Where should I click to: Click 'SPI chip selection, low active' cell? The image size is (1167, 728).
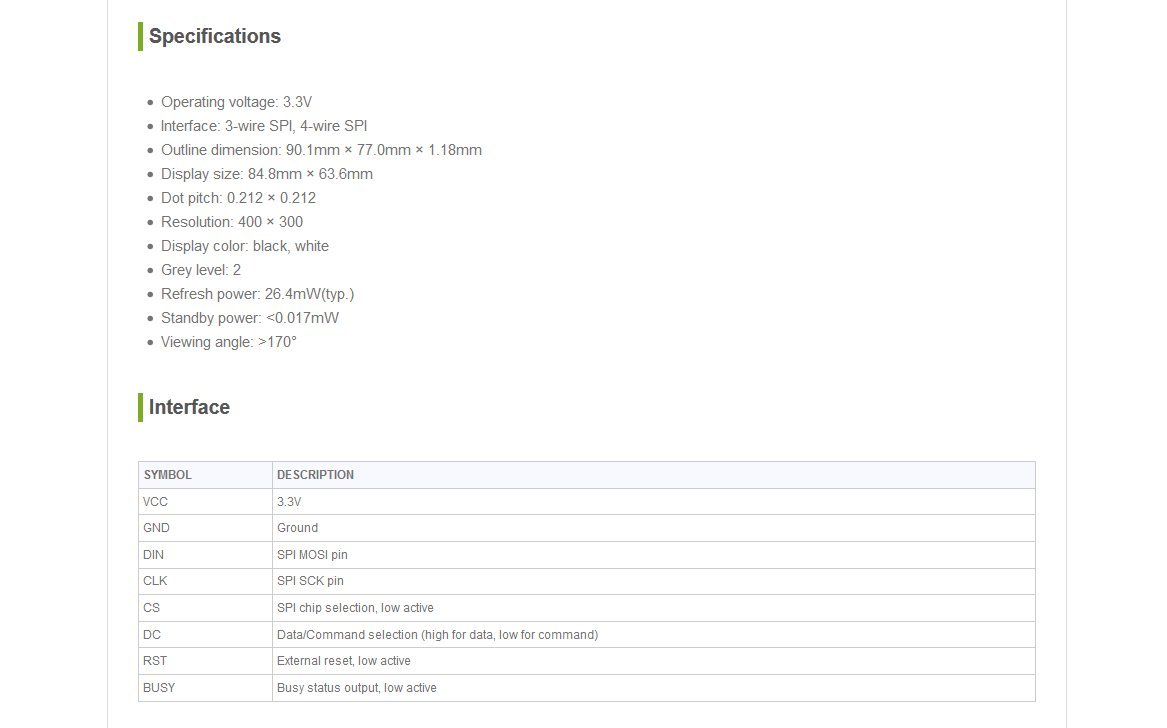click(653, 607)
